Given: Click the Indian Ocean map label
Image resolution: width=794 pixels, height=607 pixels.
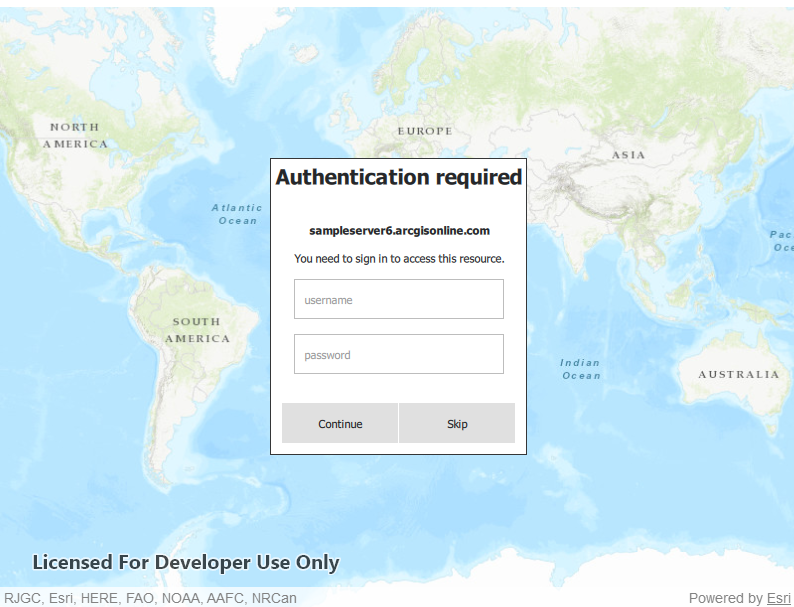Looking at the screenshot, I should pos(581,369).
